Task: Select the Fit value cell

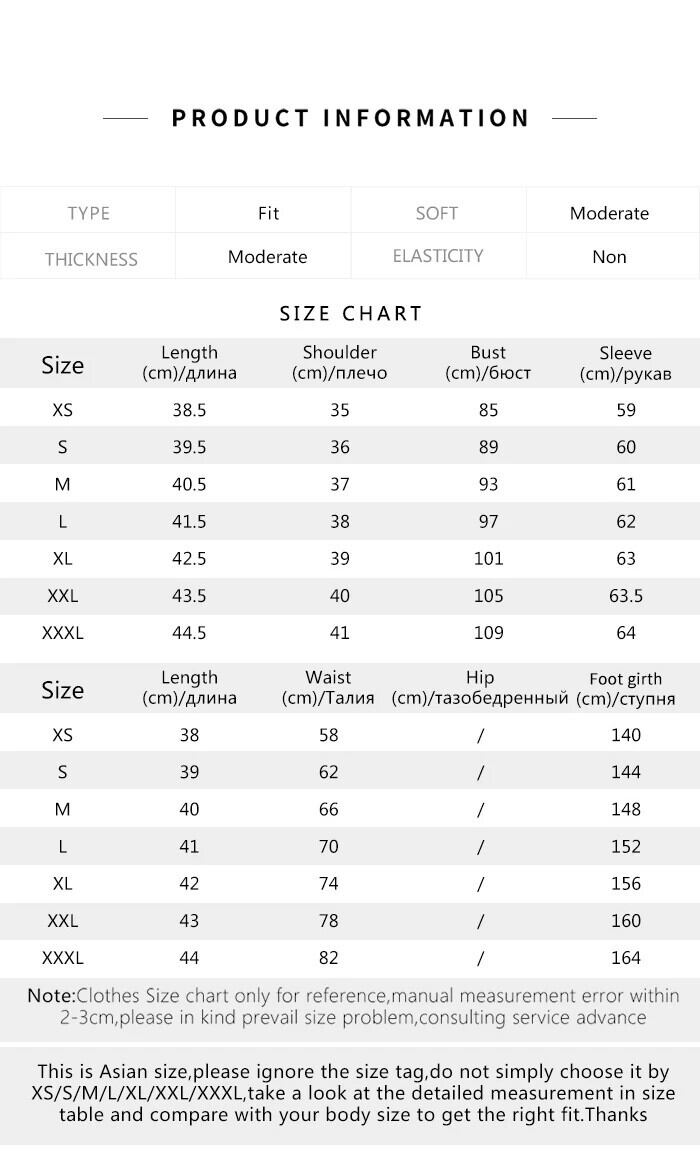Action: [x=268, y=213]
